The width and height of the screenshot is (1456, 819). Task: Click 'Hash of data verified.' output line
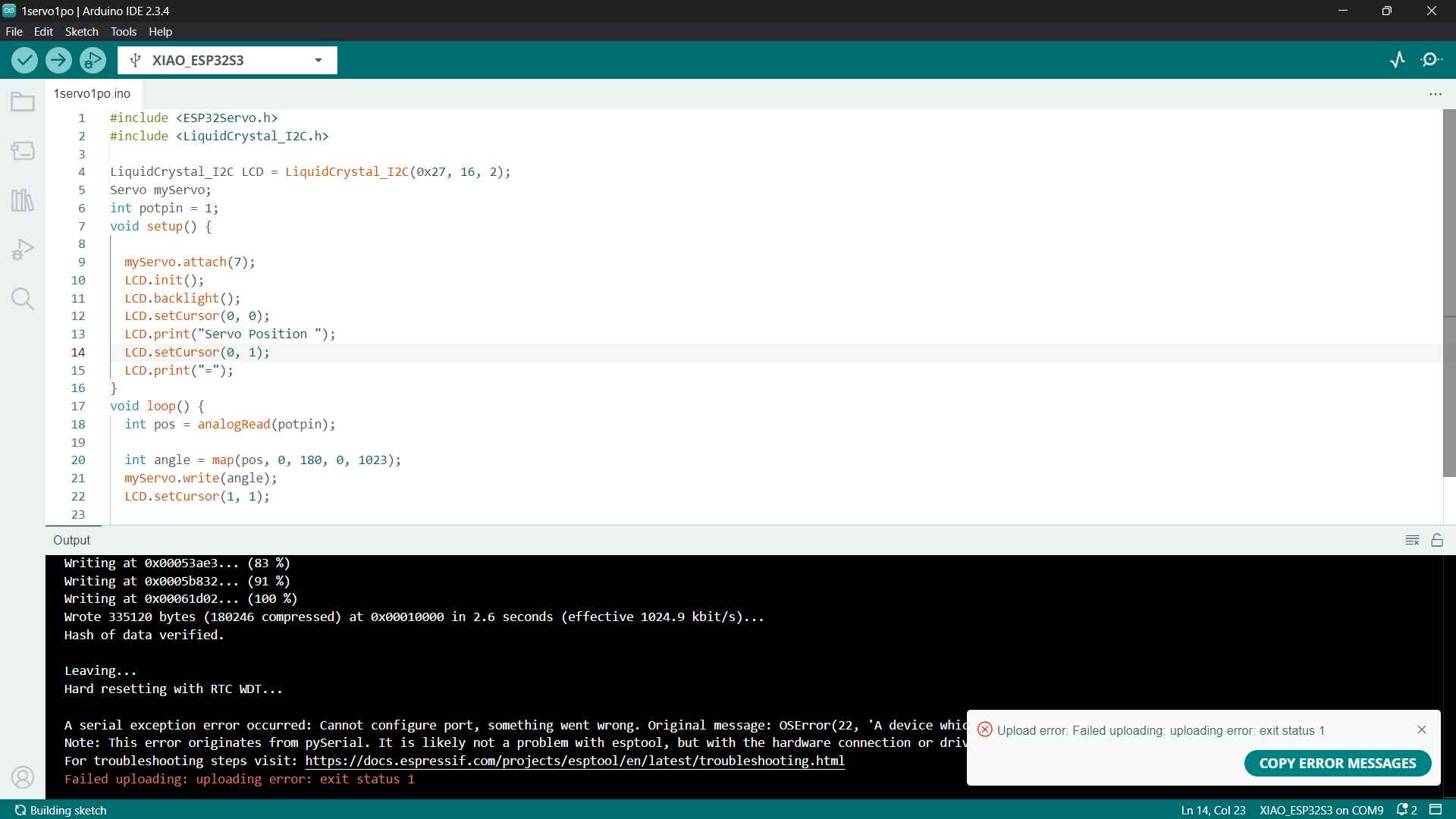click(x=144, y=635)
